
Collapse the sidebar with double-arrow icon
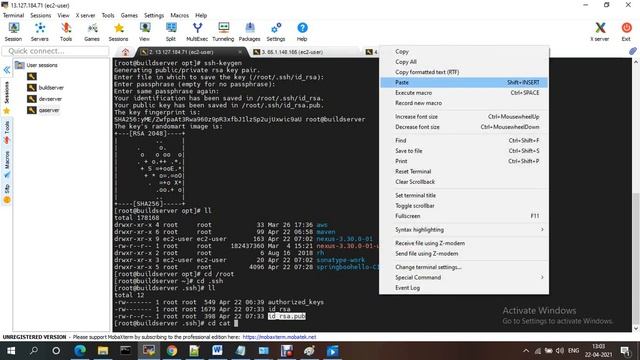[x=7, y=70]
